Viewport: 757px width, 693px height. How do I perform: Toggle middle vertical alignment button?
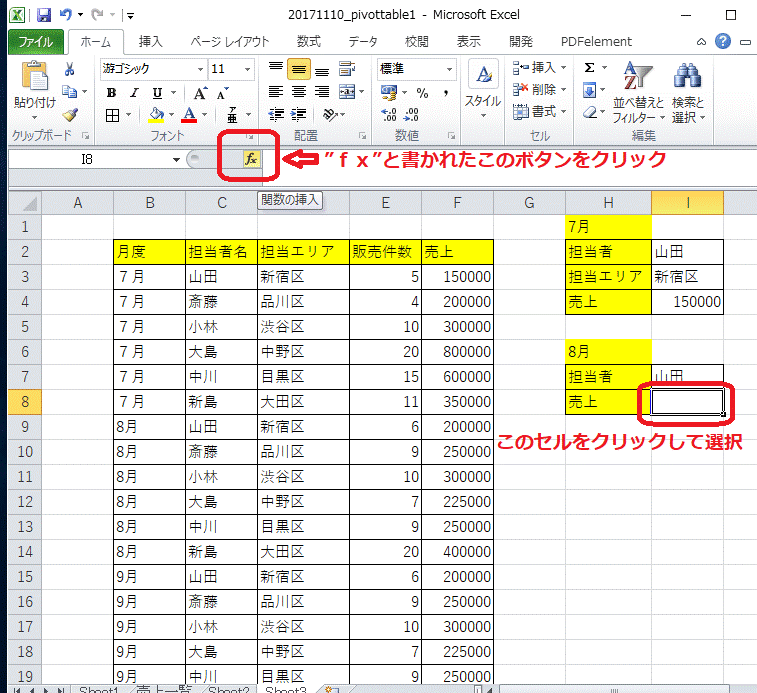pos(297,68)
